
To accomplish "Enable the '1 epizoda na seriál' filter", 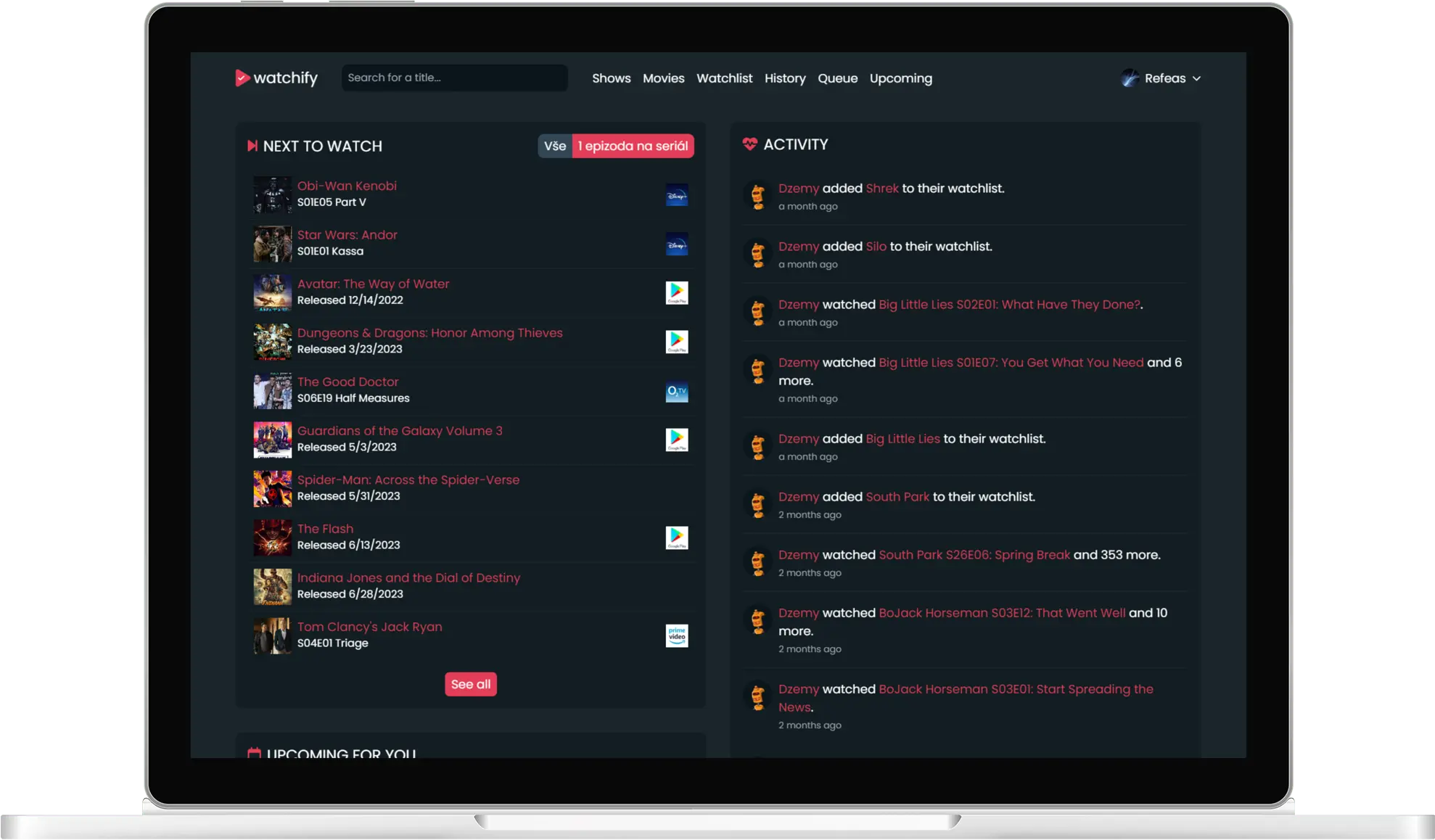I will [x=633, y=146].
